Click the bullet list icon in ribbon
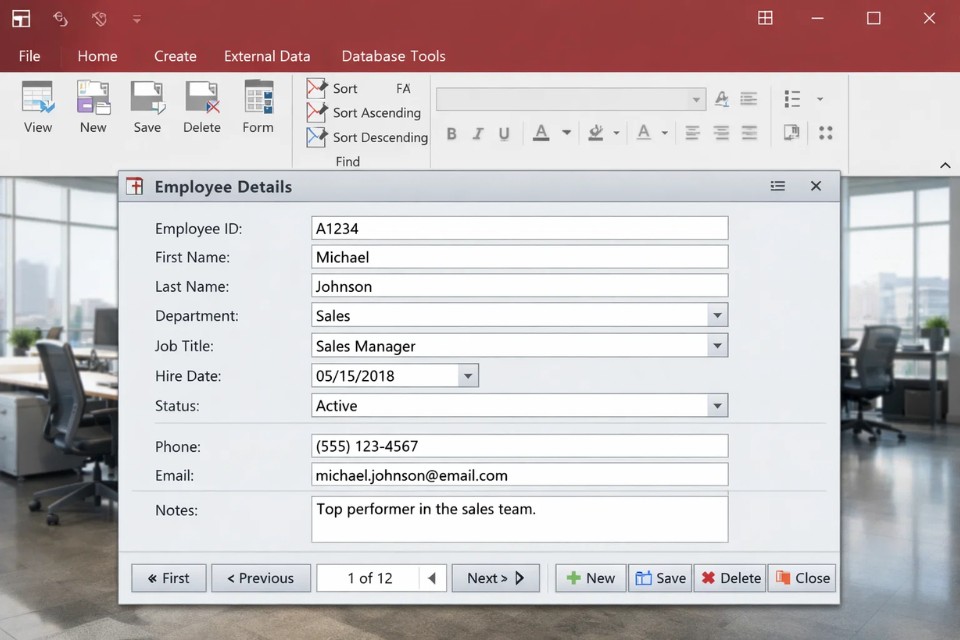This screenshot has height=640, width=960. click(x=793, y=99)
